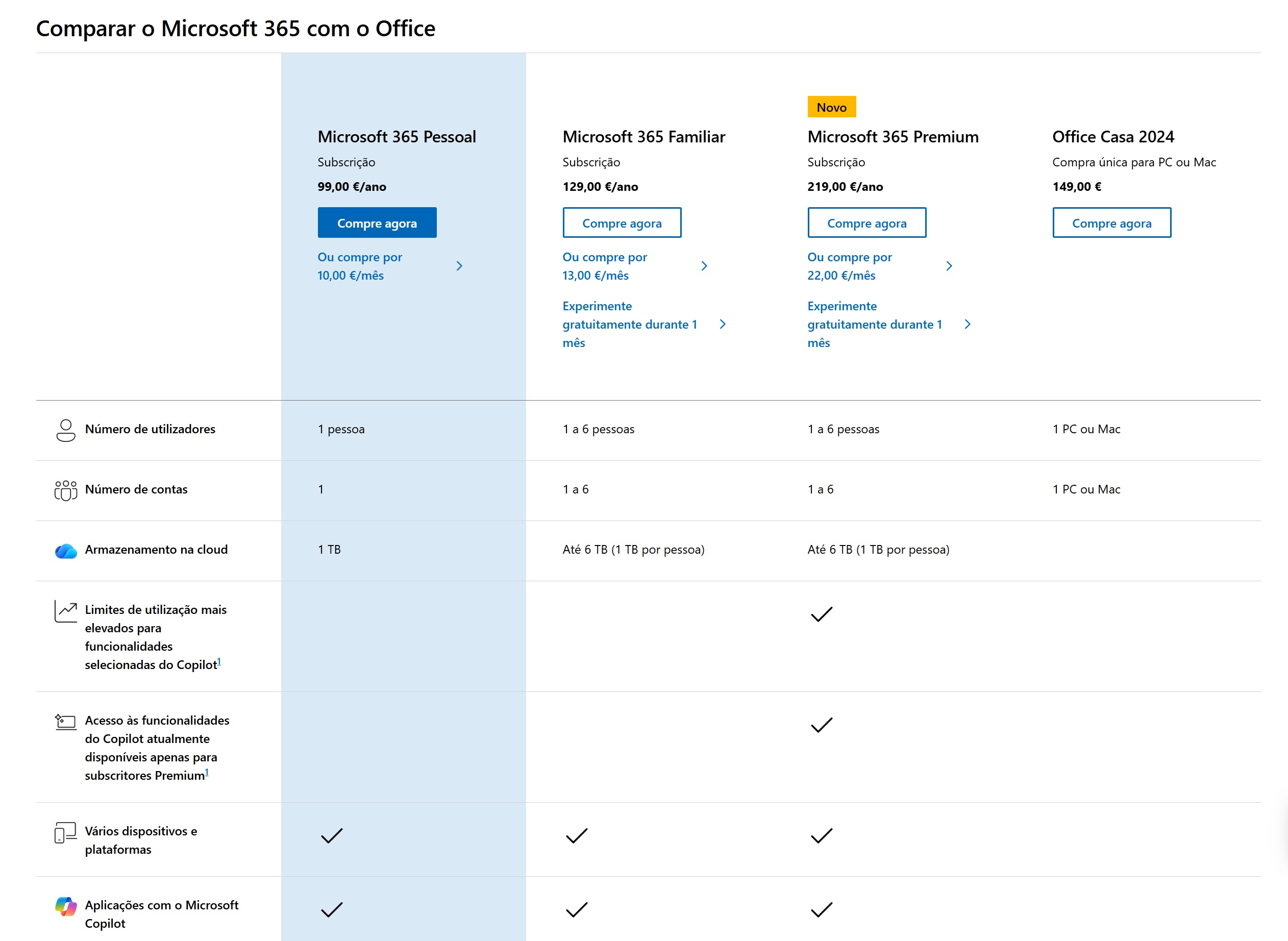Click the yellow Novo badge above Premium
The image size is (1288, 941).
pos(831,107)
